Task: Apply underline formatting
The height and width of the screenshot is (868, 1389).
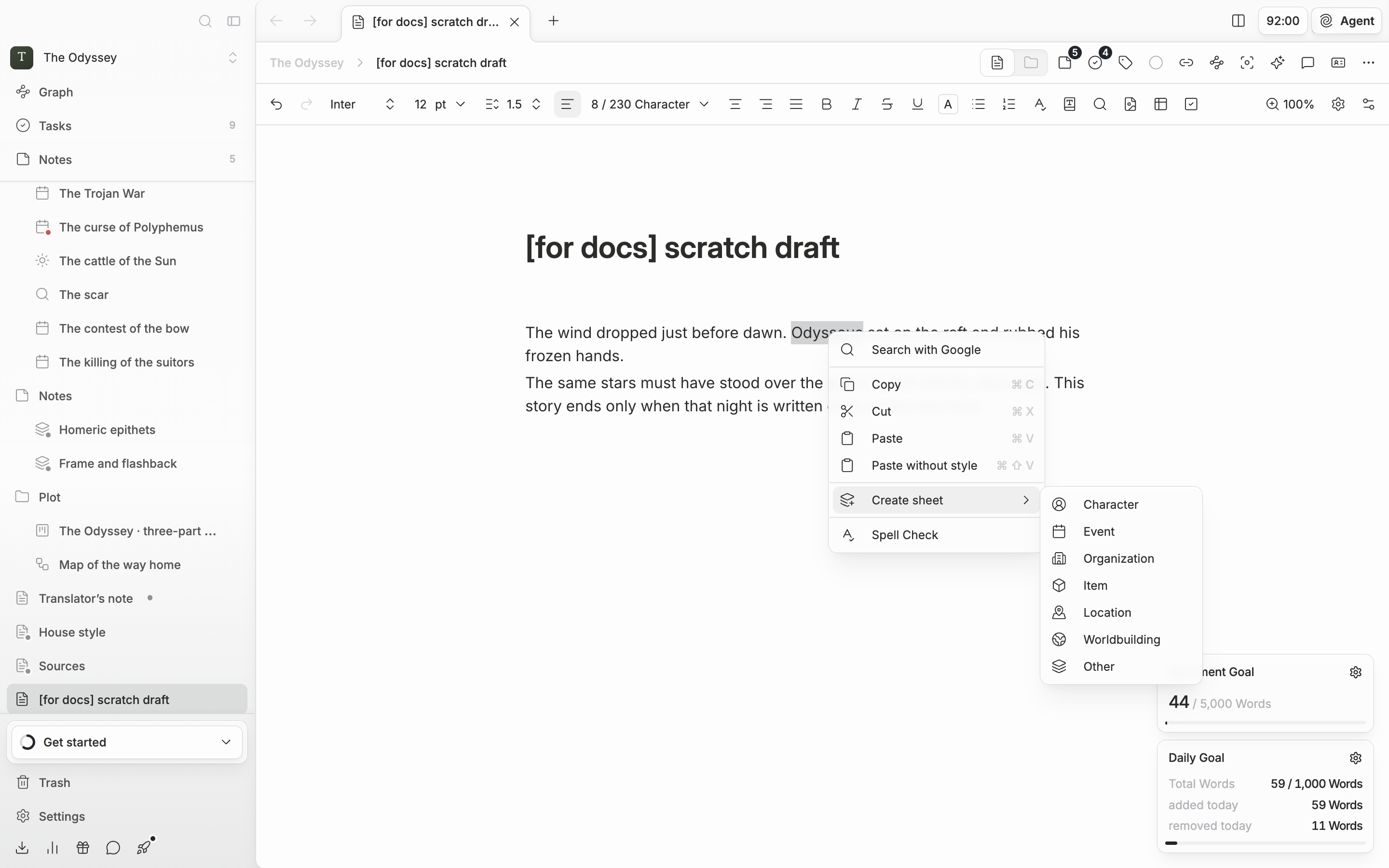Action: 917,104
